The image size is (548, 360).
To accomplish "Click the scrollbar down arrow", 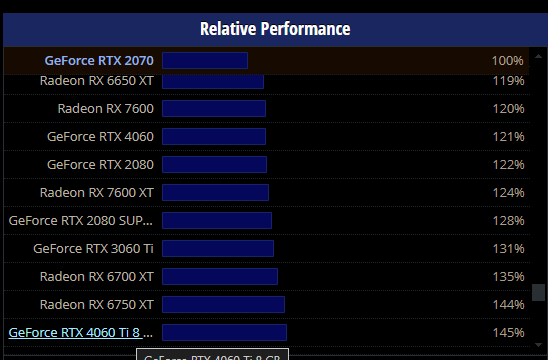I will [538, 345].
